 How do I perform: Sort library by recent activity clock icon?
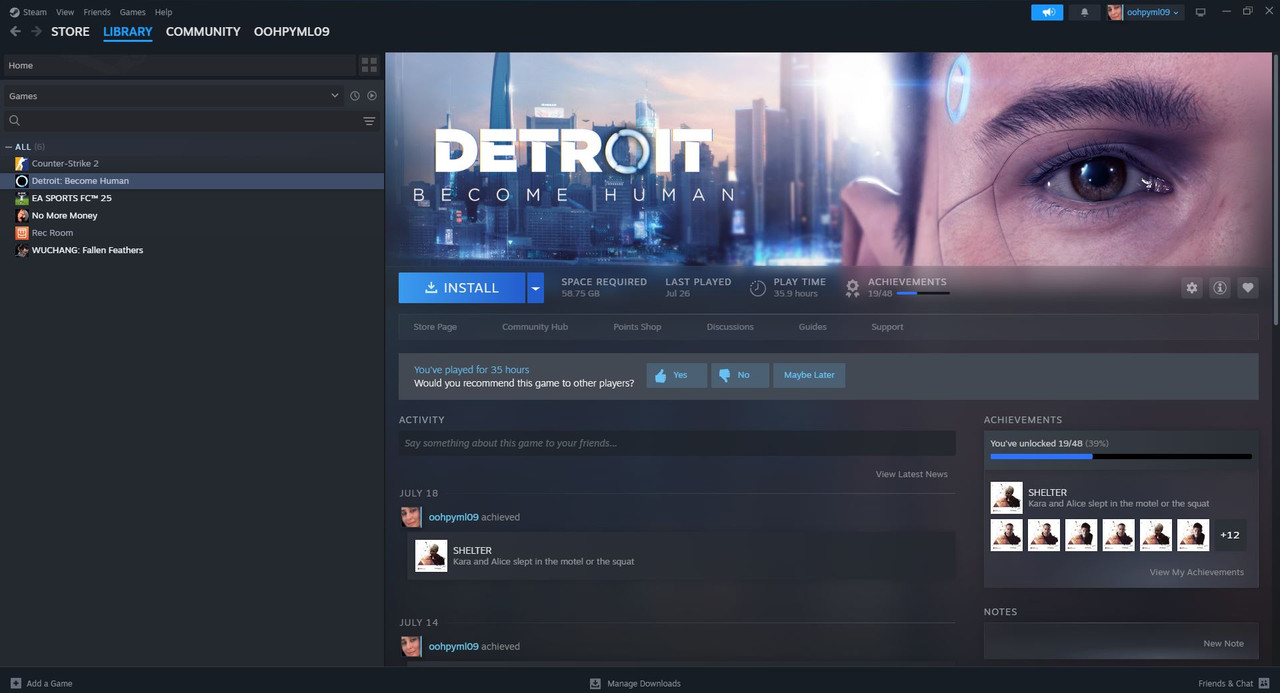coord(355,96)
